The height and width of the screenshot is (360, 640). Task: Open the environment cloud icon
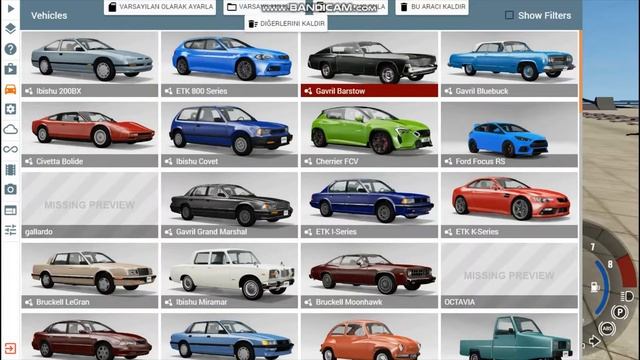tap(11, 129)
